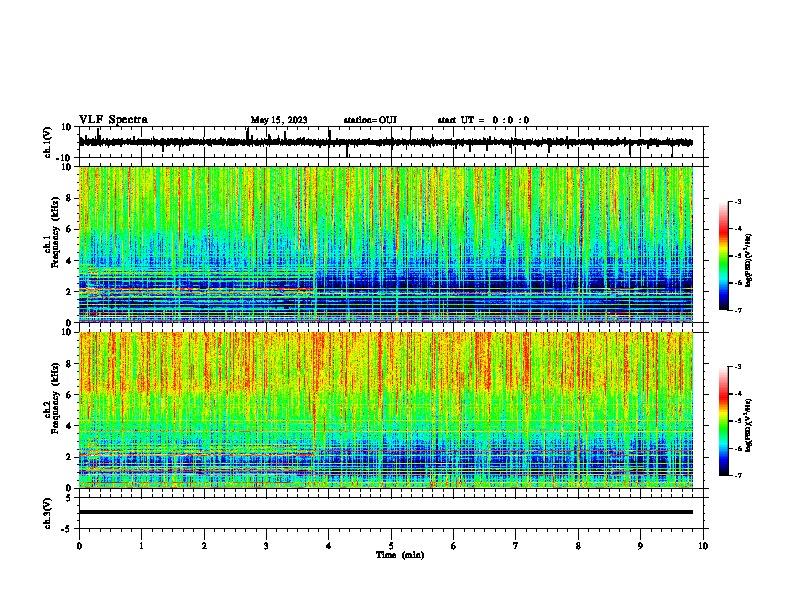Click the 'May 15, 2023' date label

279,120
